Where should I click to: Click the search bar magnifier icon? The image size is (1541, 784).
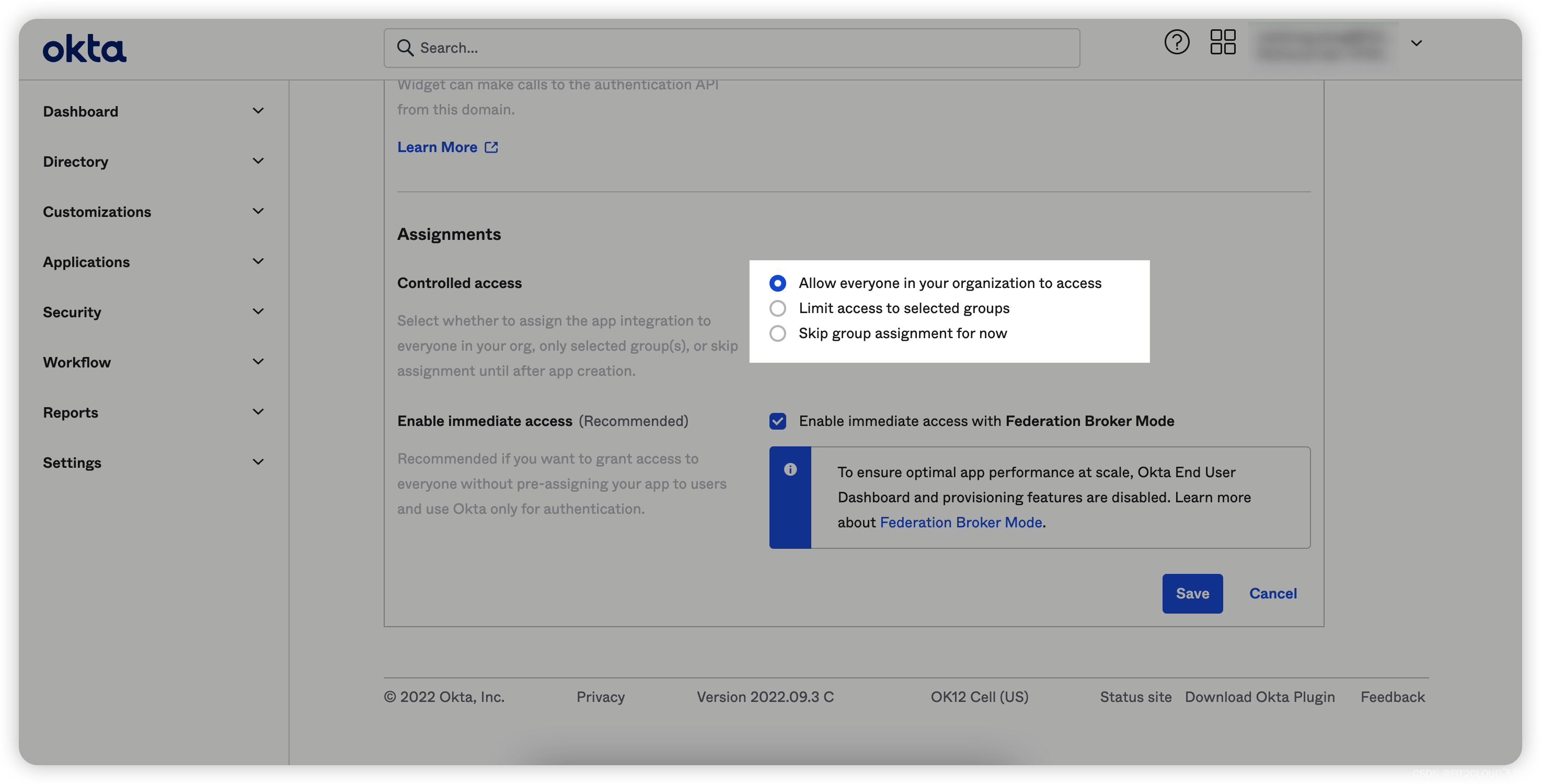pos(404,47)
